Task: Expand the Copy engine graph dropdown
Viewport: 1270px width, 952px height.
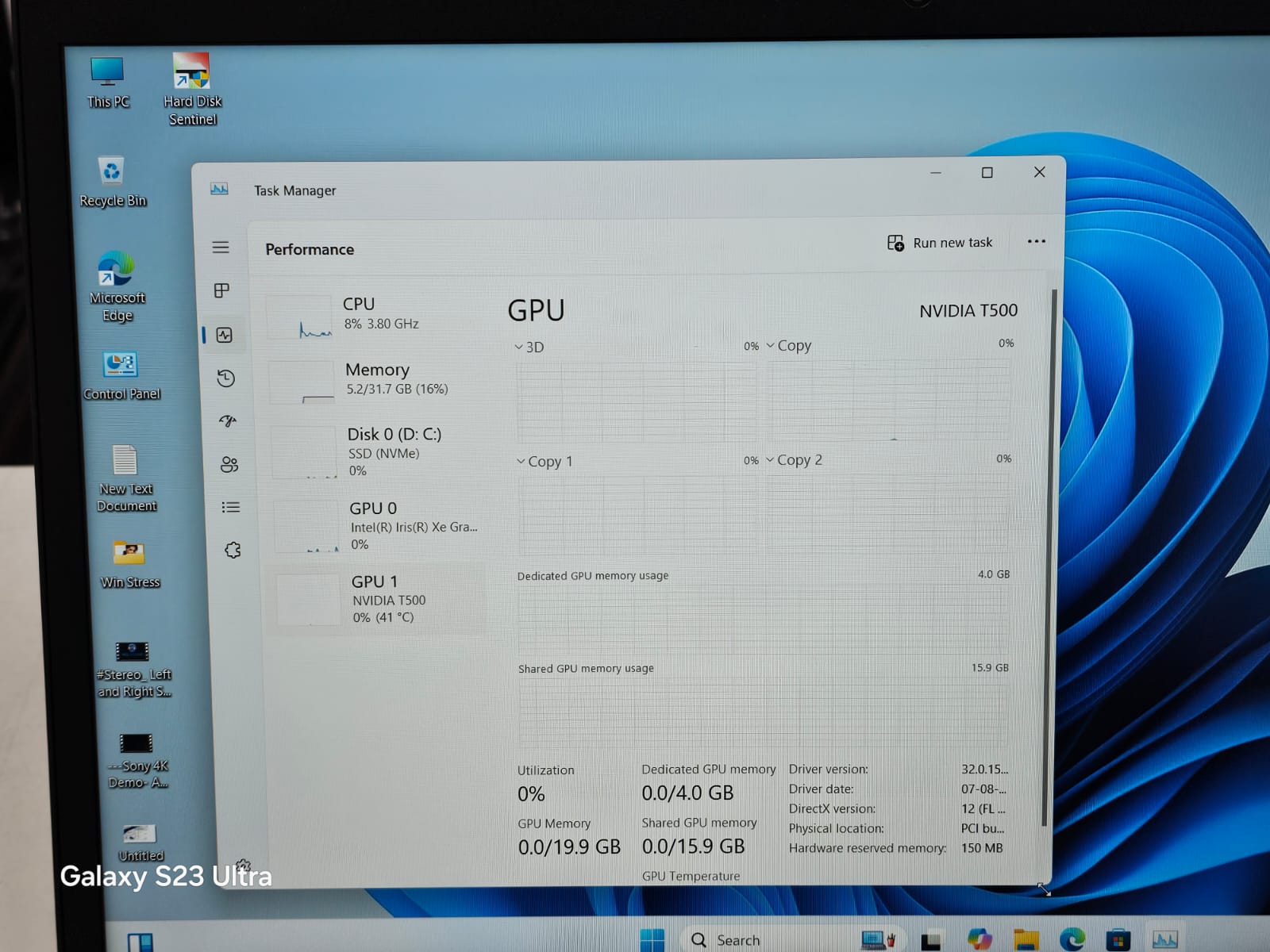Action: 770,345
